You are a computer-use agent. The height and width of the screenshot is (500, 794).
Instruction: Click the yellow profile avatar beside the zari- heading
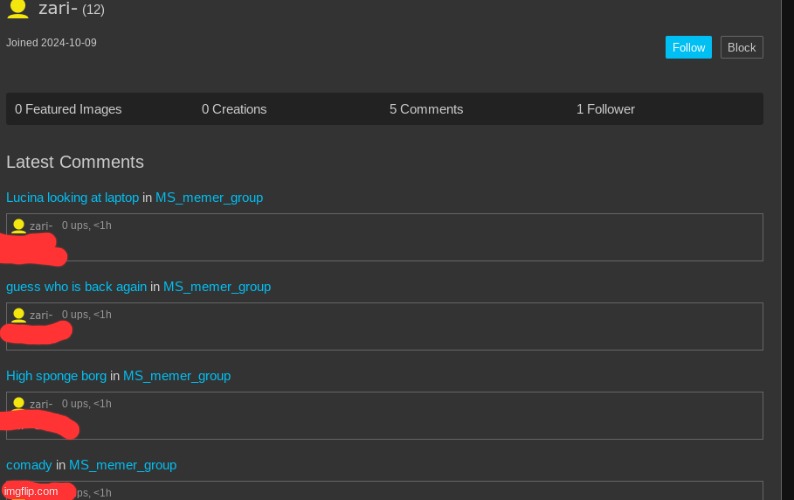pos(17,8)
